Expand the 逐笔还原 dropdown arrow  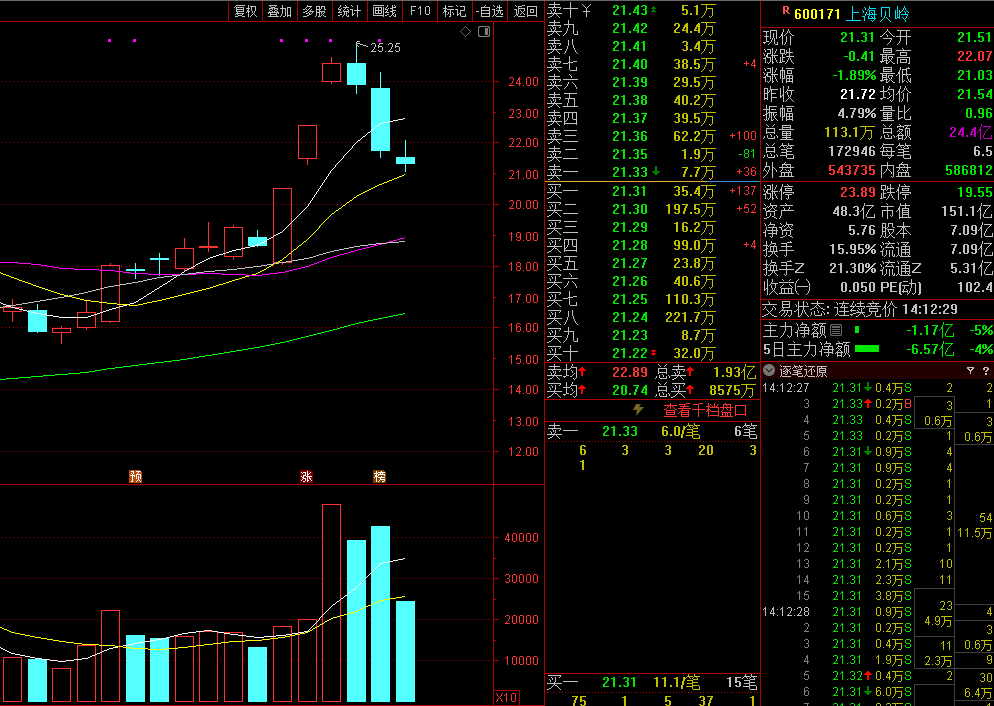(x=769, y=371)
